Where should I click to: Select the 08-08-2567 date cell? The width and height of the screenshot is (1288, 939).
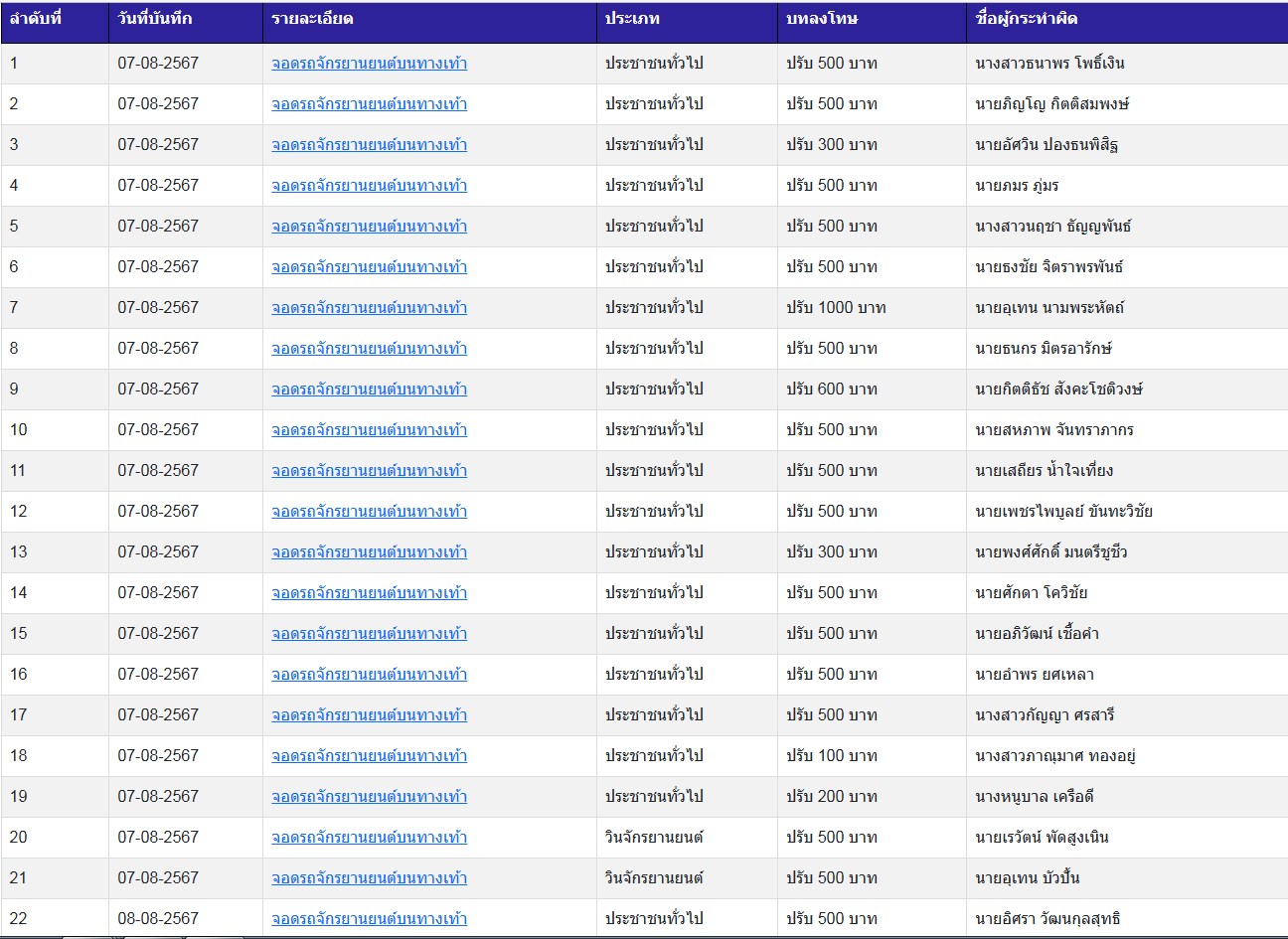click(158, 919)
